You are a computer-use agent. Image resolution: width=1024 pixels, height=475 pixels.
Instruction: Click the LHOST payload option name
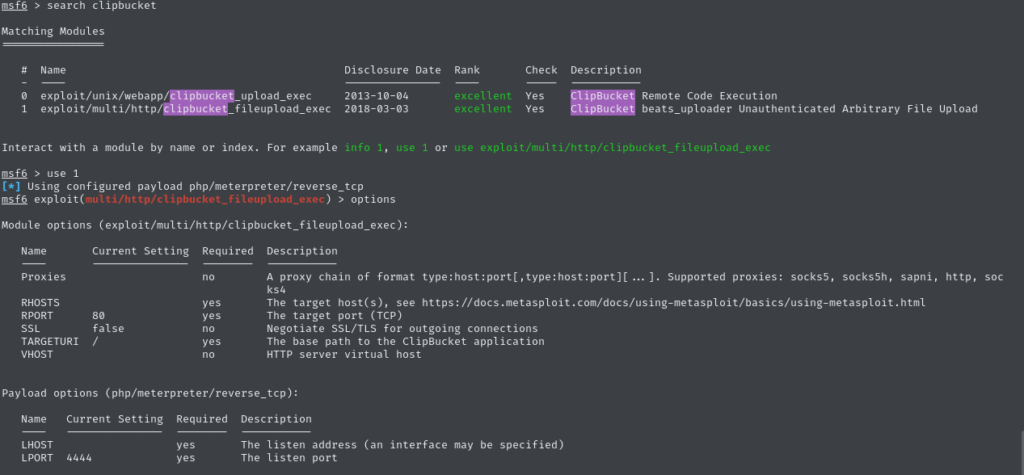point(37,444)
